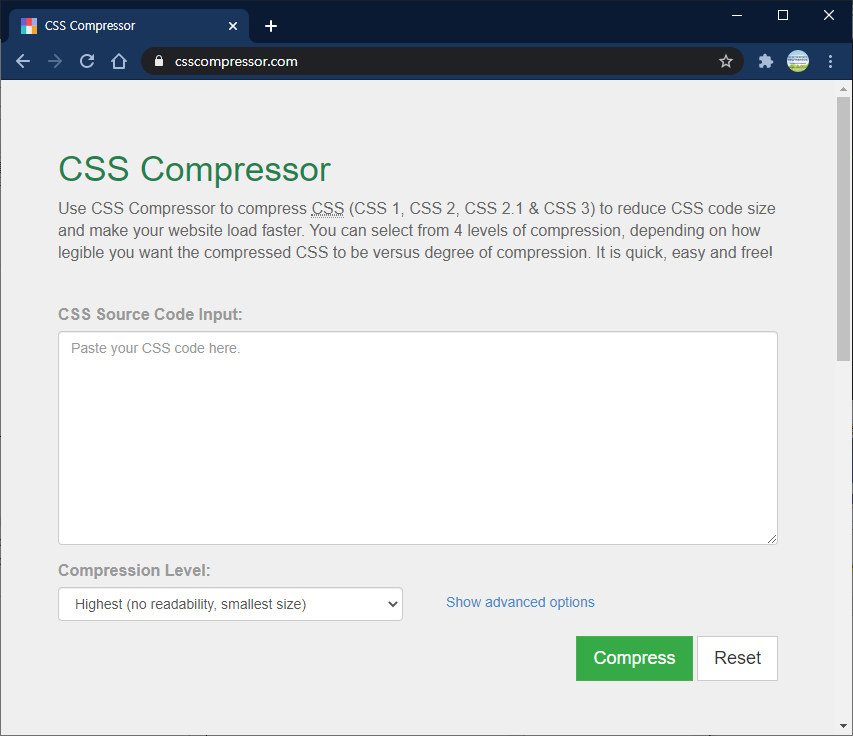Open the browser home page icon
The image size is (853, 736).
(119, 61)
